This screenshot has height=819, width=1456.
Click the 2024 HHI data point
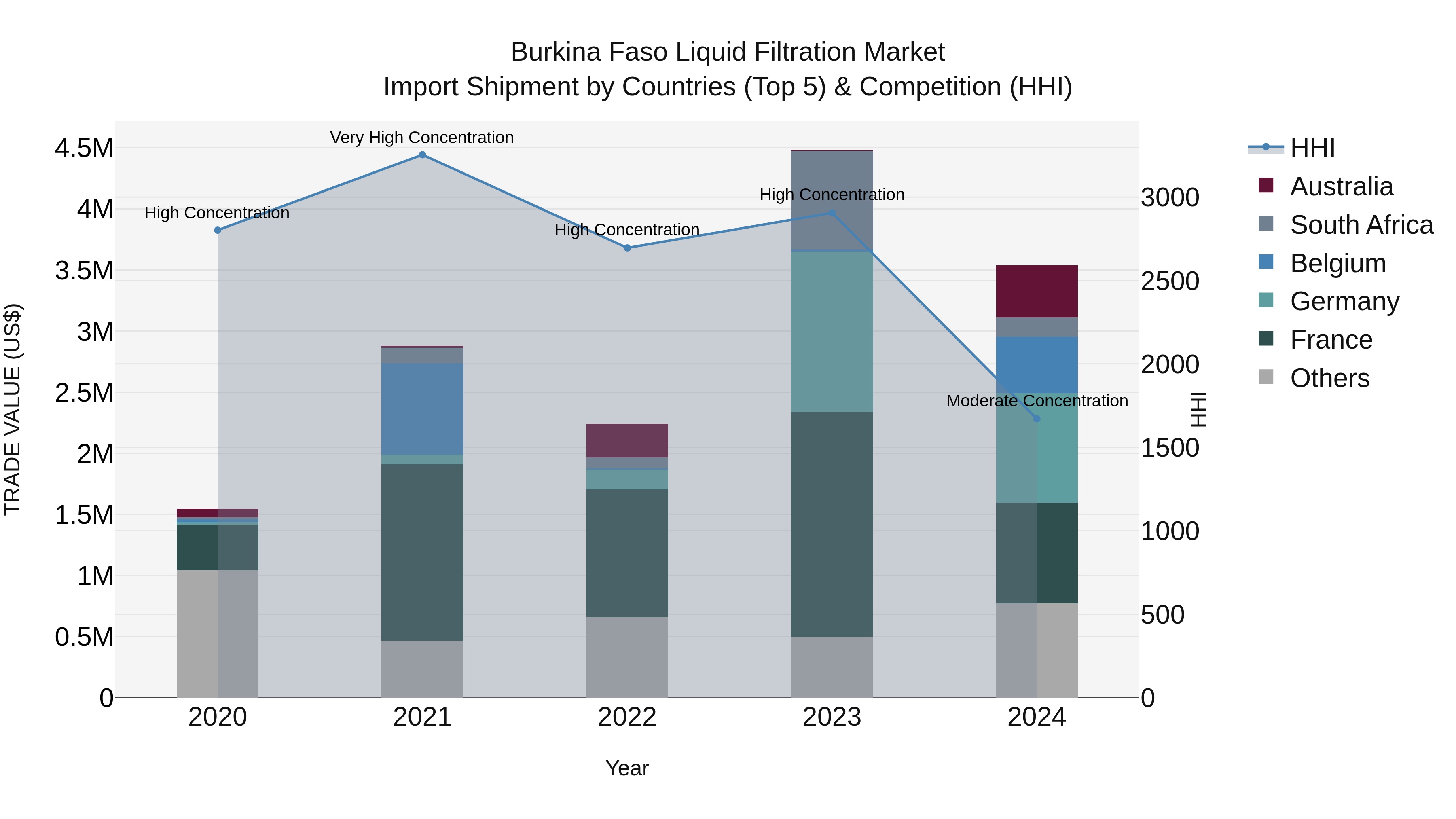1037,419
